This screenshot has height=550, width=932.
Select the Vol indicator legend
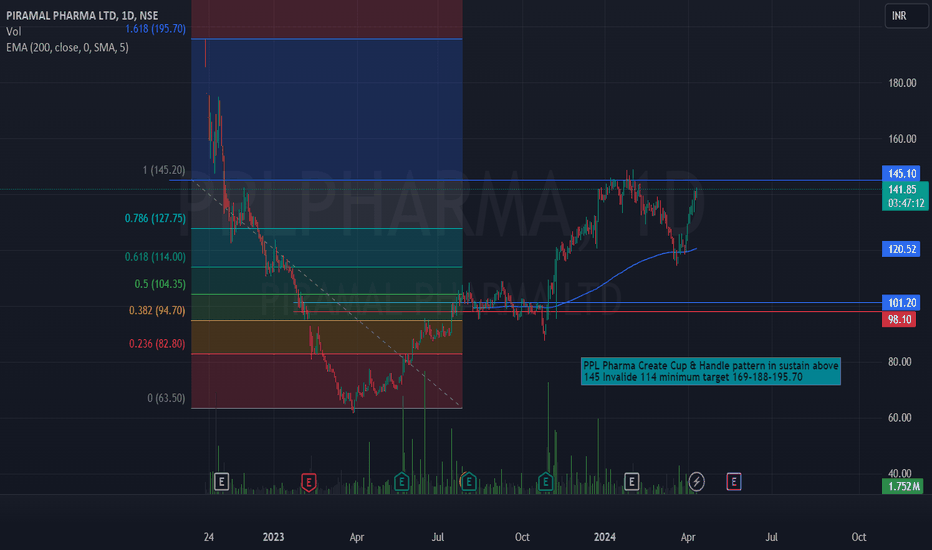[x=14, y=32]
